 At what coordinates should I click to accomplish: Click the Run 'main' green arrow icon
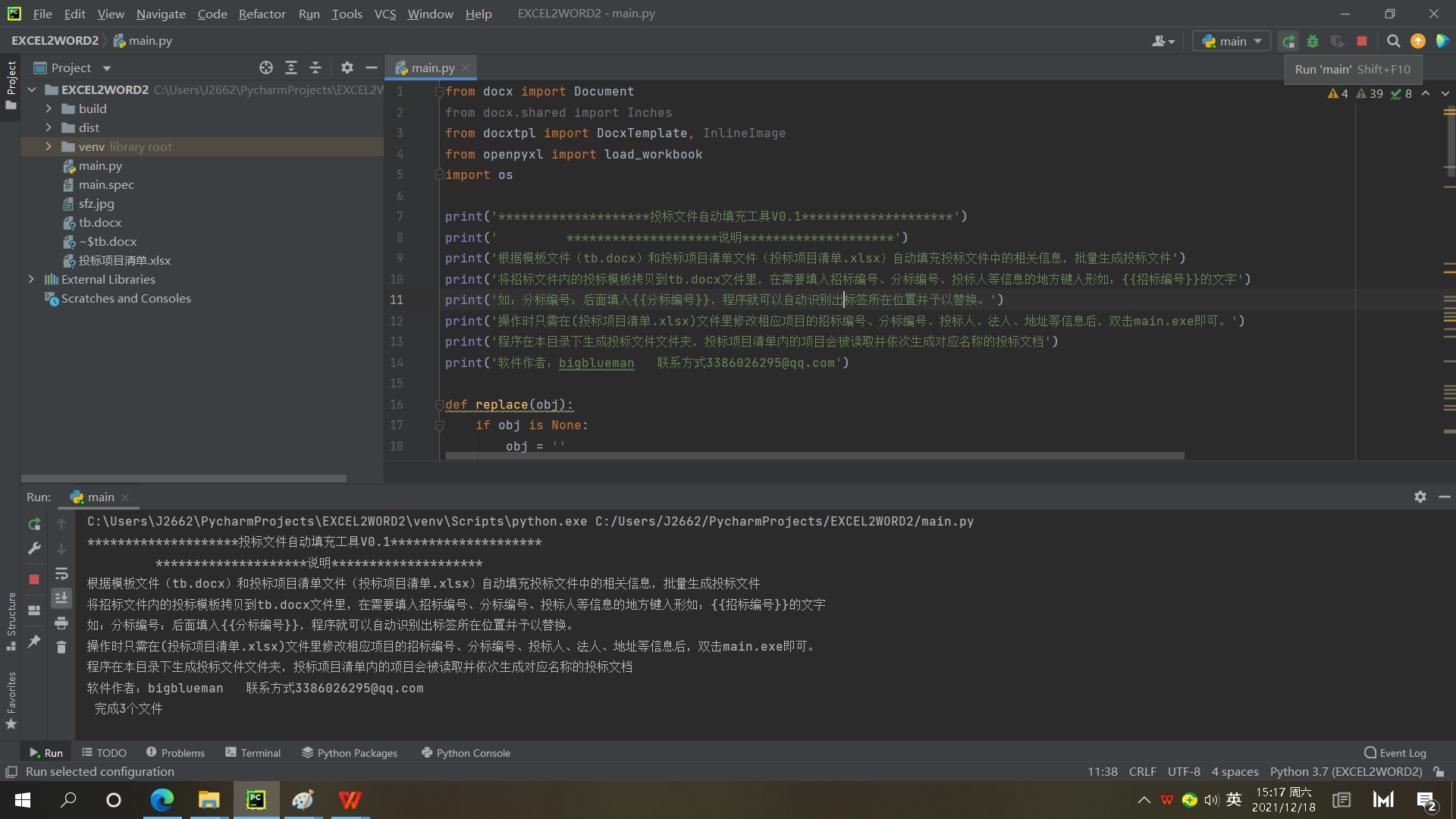[1288, 42]
